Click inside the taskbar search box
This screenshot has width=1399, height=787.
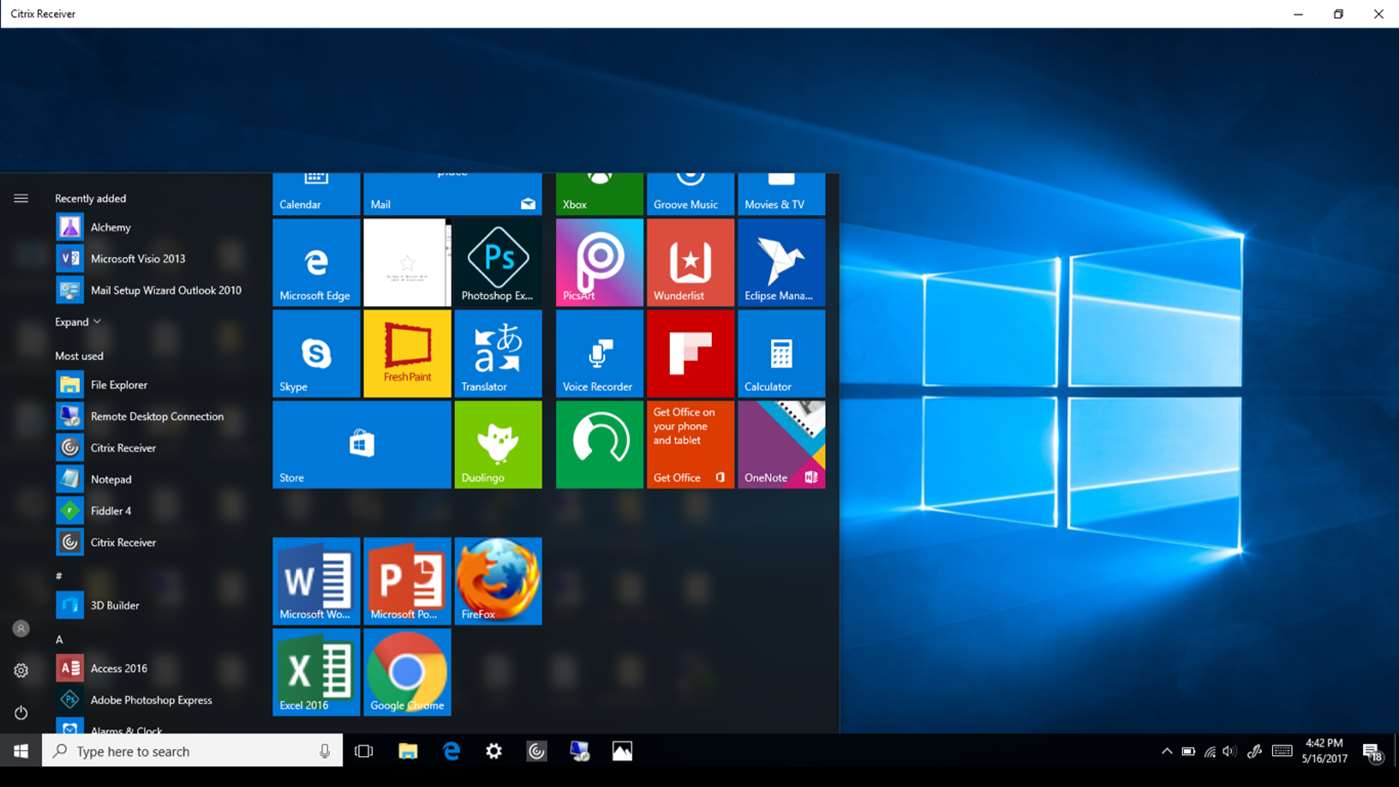click(190, 750)
